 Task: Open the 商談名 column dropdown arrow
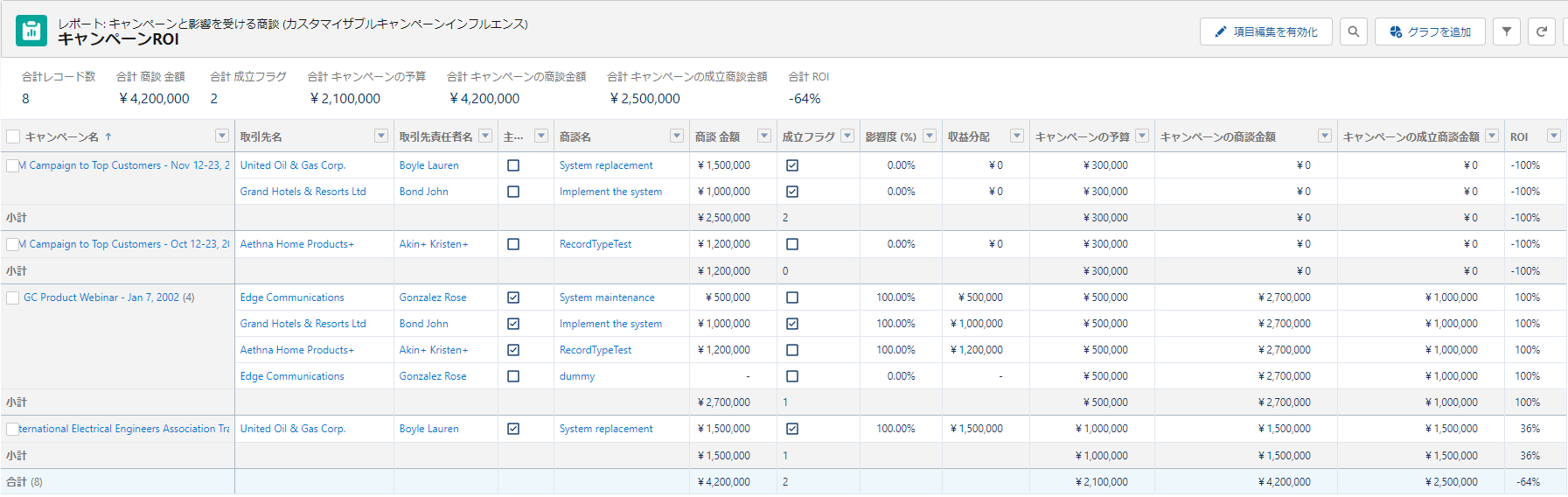(677, 136)
